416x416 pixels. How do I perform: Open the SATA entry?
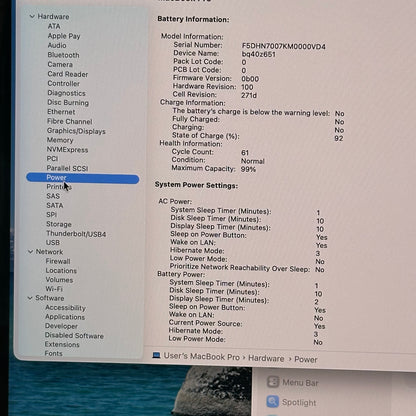55,205
